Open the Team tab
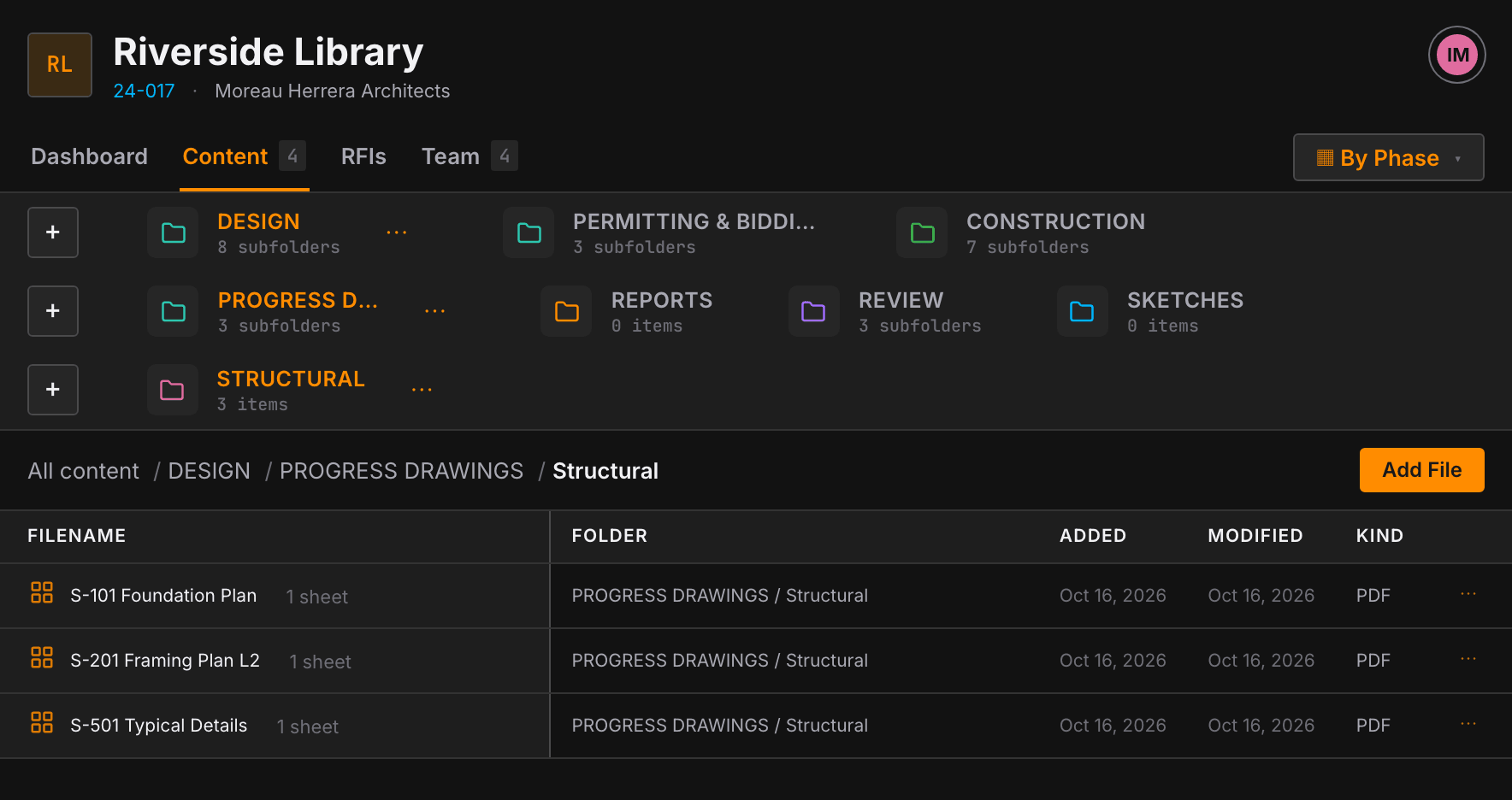Viewport: 1512px width, 800px height. point(469,156)
